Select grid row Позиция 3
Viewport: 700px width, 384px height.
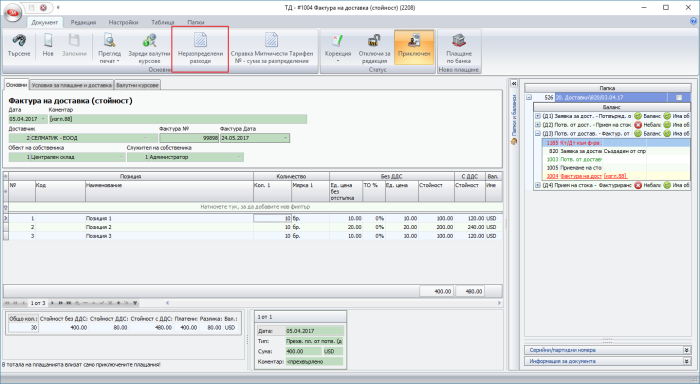click(255, 236)
